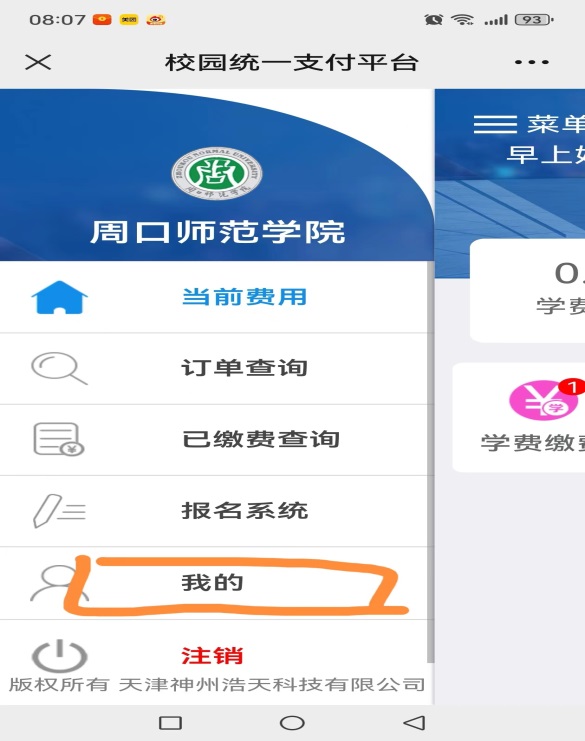Viewport: 585px width, 741px height.
Task: Open the hamburger menu icon
Action: 495,125
